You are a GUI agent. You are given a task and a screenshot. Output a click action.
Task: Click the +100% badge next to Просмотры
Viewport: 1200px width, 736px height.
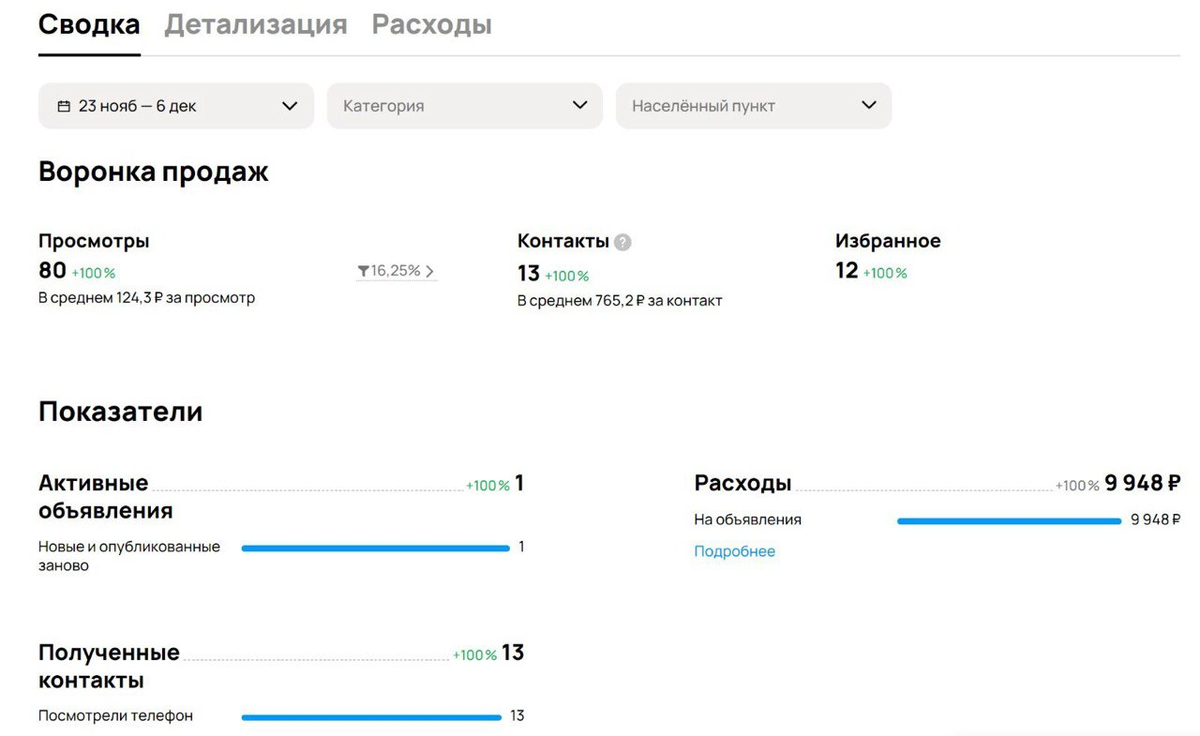pos(94,273)
